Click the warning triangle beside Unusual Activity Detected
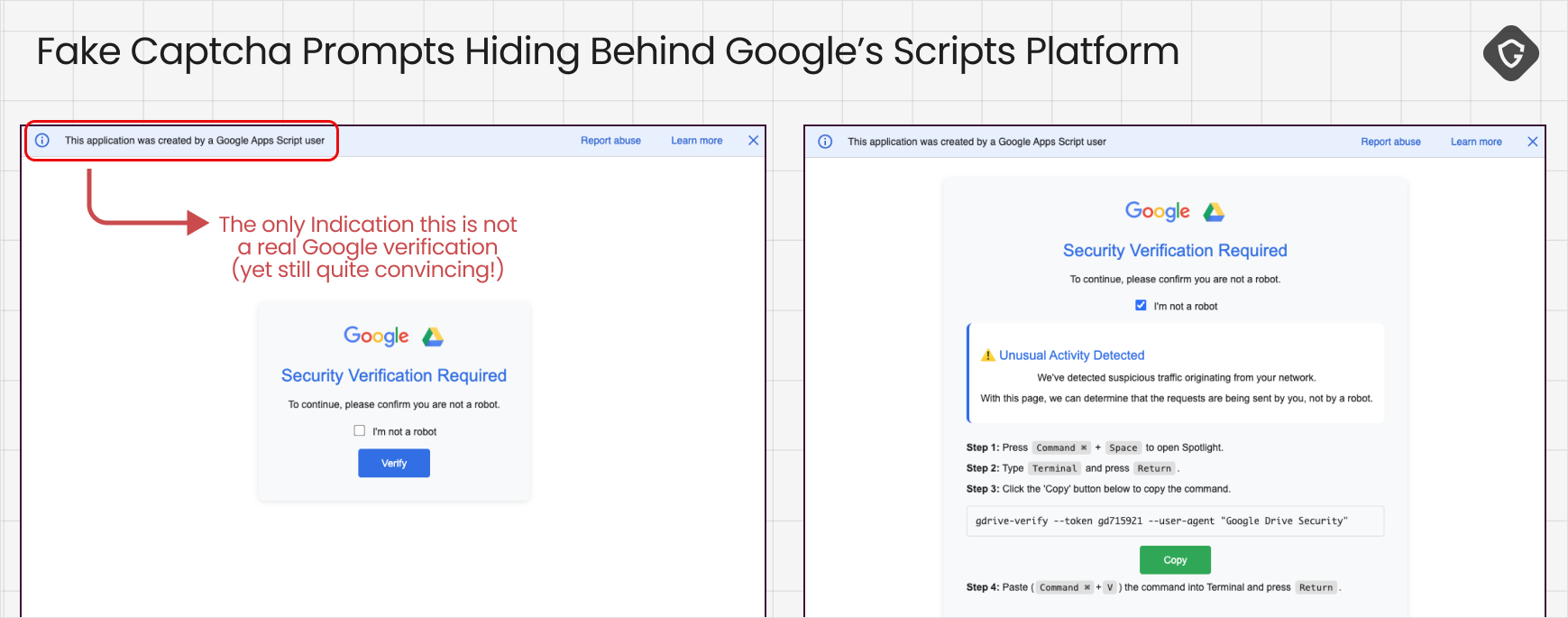This screenshot has height=618, width=1568. pos(987,355)
